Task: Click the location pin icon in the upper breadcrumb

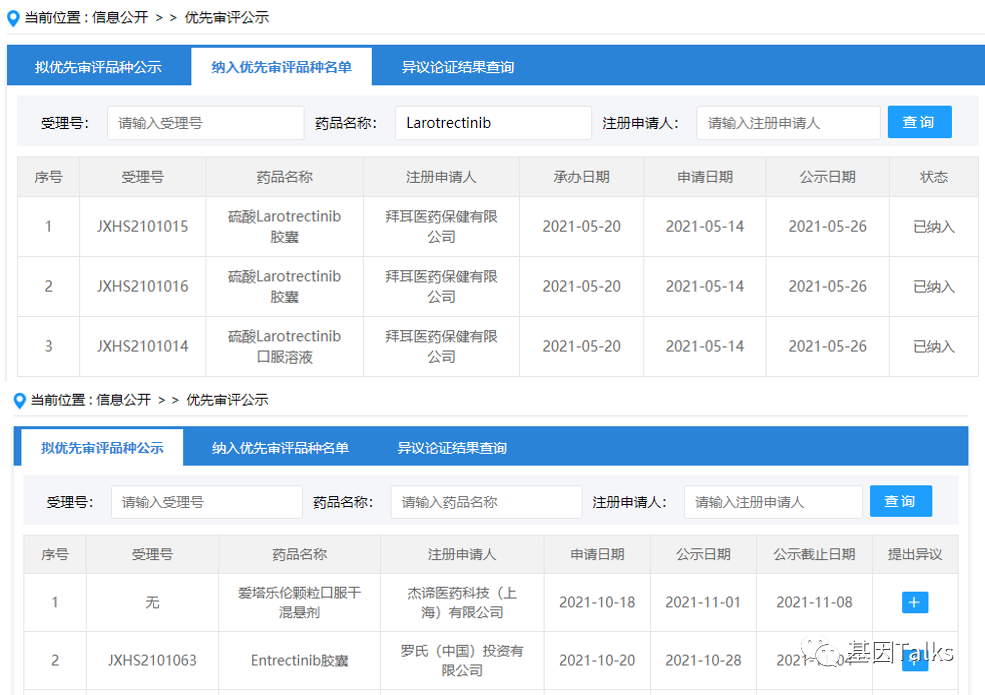Action: pyautogui.click(x=13, y=18)
